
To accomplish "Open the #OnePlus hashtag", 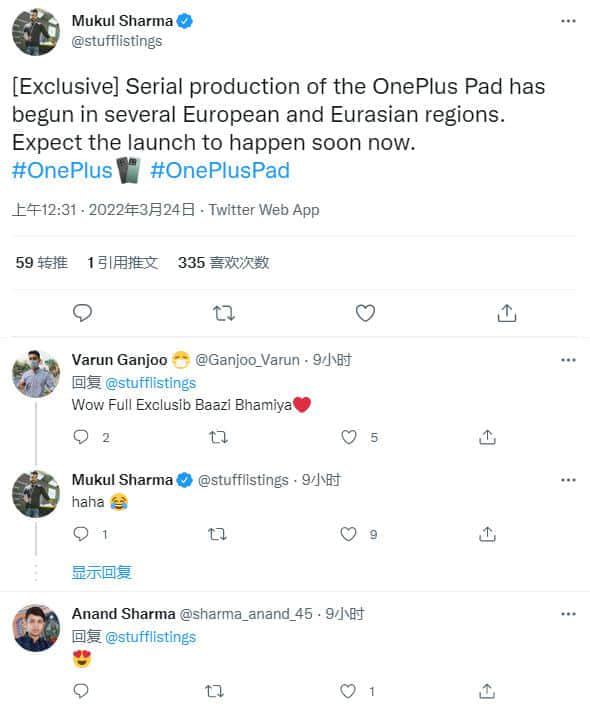I will click(x=62, y=170).
